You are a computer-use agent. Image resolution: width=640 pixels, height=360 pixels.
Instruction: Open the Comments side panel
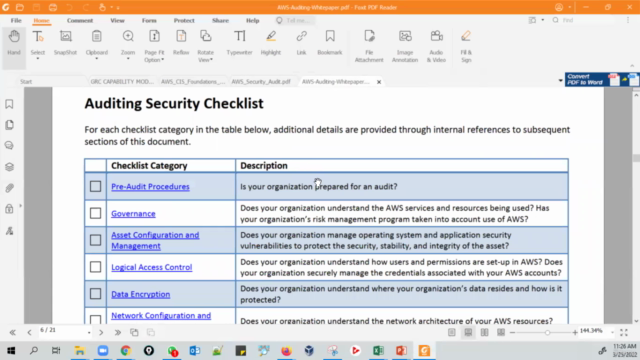point(9,146)
